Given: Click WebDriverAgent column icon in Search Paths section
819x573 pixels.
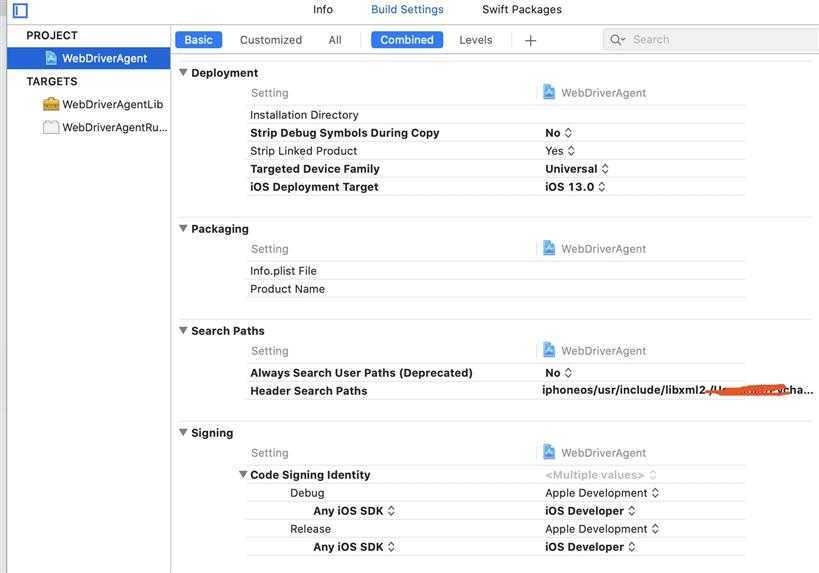Looking at the screenshot, I should tap(548, 350).
